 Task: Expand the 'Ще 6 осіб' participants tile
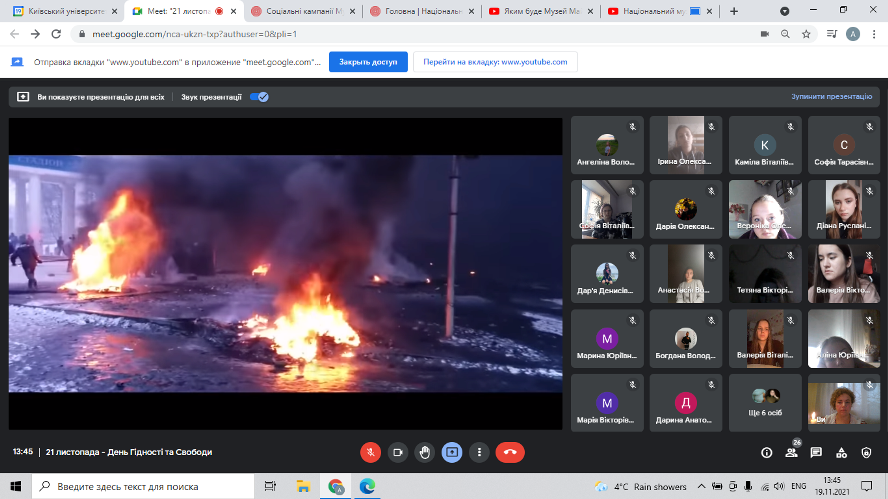(x=765, y=402)
